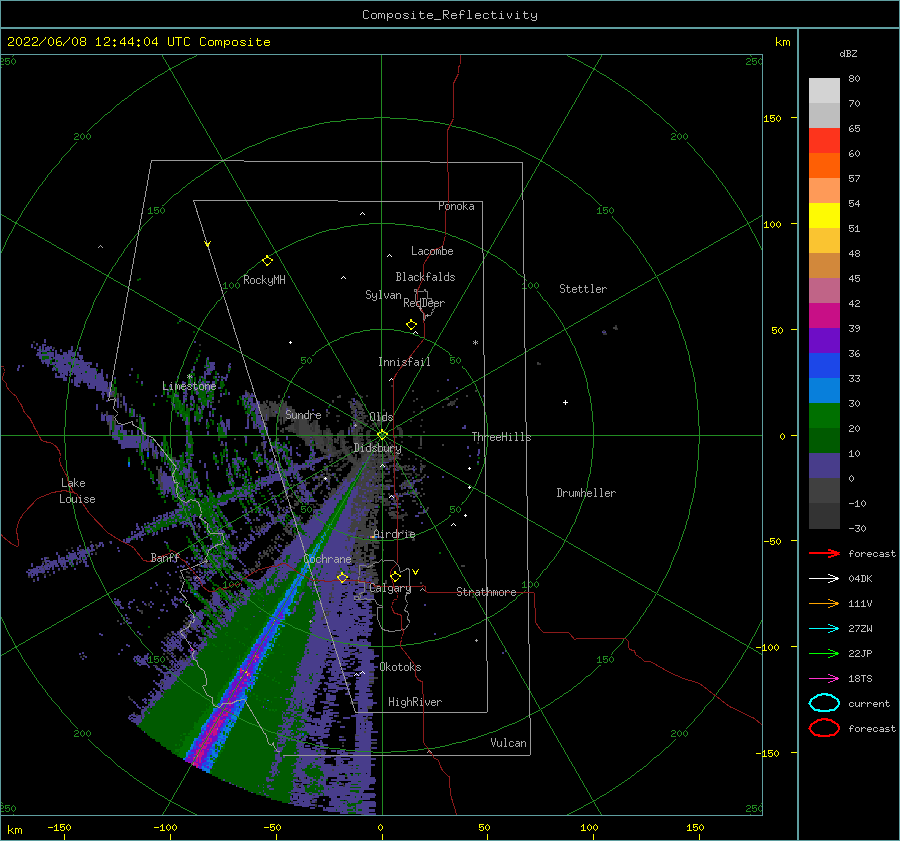Click the Airdrie label
This screenshot has width=900, height=841.
click(x=394, y=534)
